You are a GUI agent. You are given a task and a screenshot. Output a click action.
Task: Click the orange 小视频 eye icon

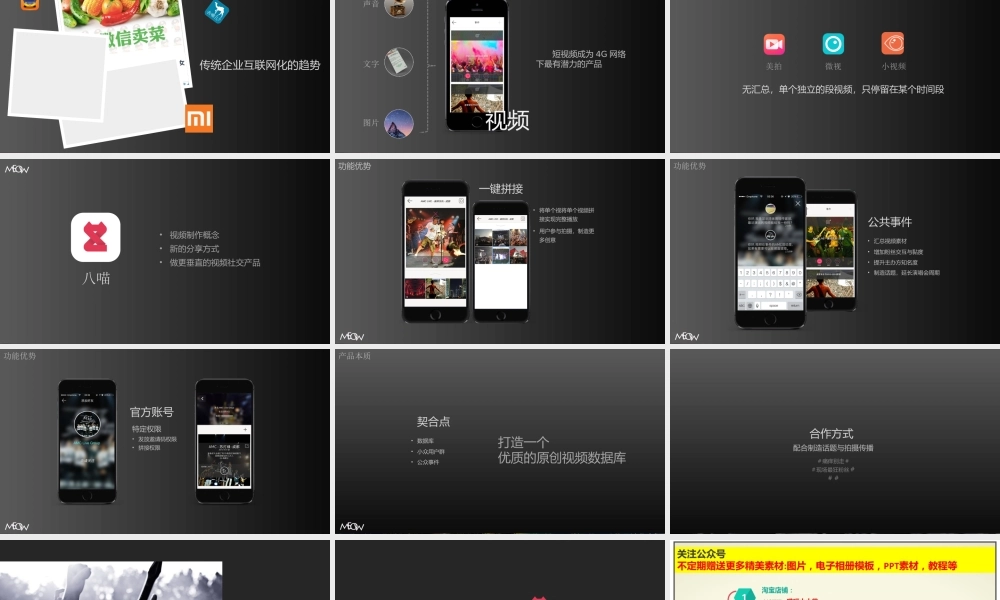tap(892, 44)
